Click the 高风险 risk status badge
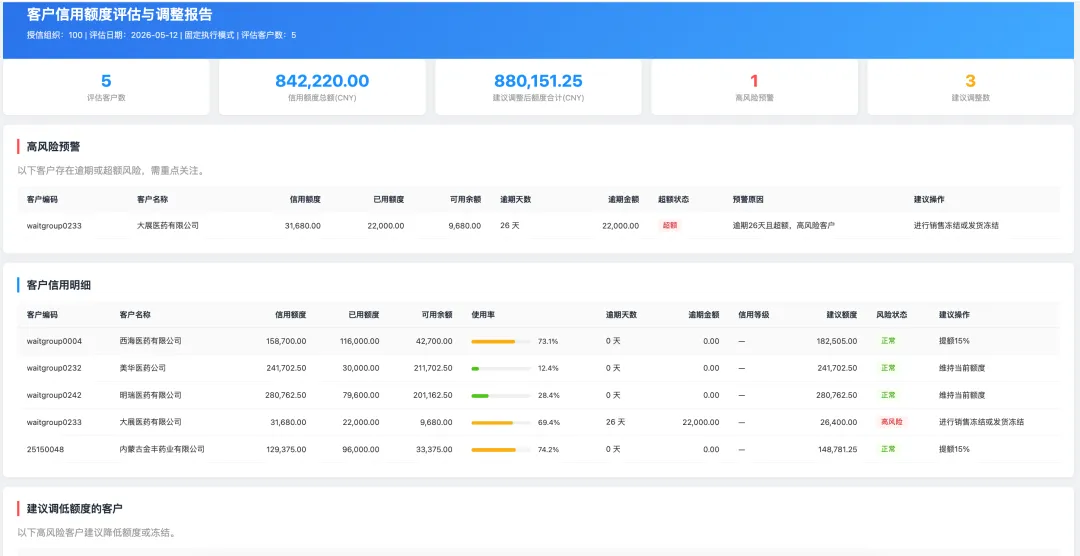 click(x=891, y=422)
